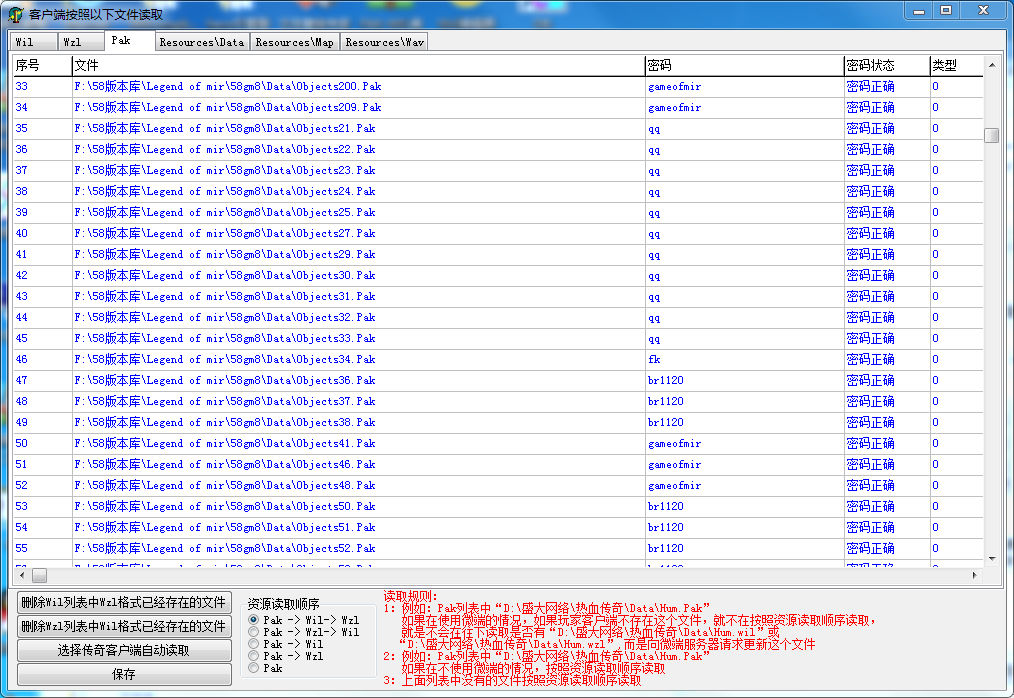This screenshot has height=698, width=1014.
Task: Open the Resources\Map tab
Action: click(294, 42)
